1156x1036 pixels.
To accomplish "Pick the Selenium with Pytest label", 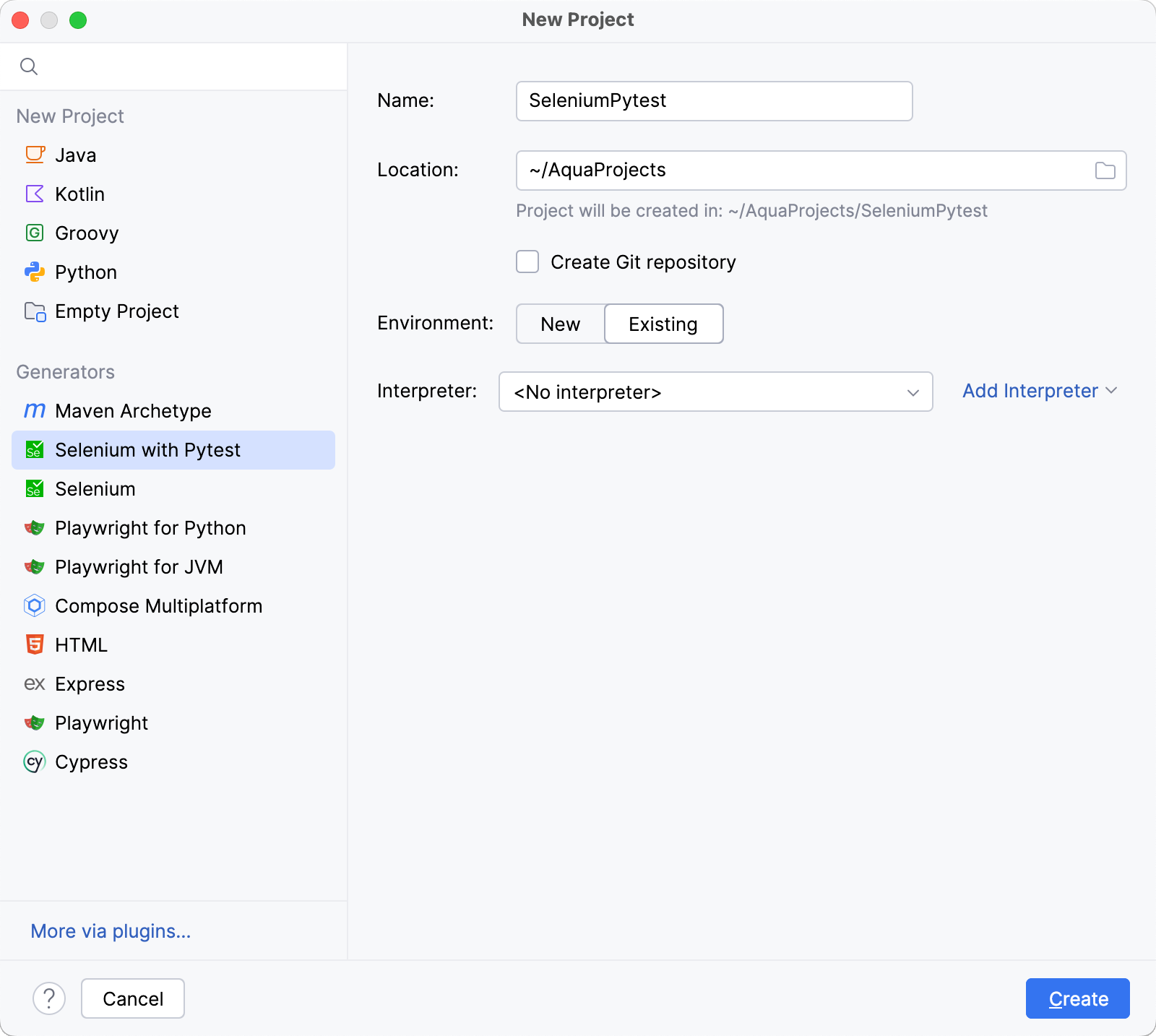I will tap(148, 450).
